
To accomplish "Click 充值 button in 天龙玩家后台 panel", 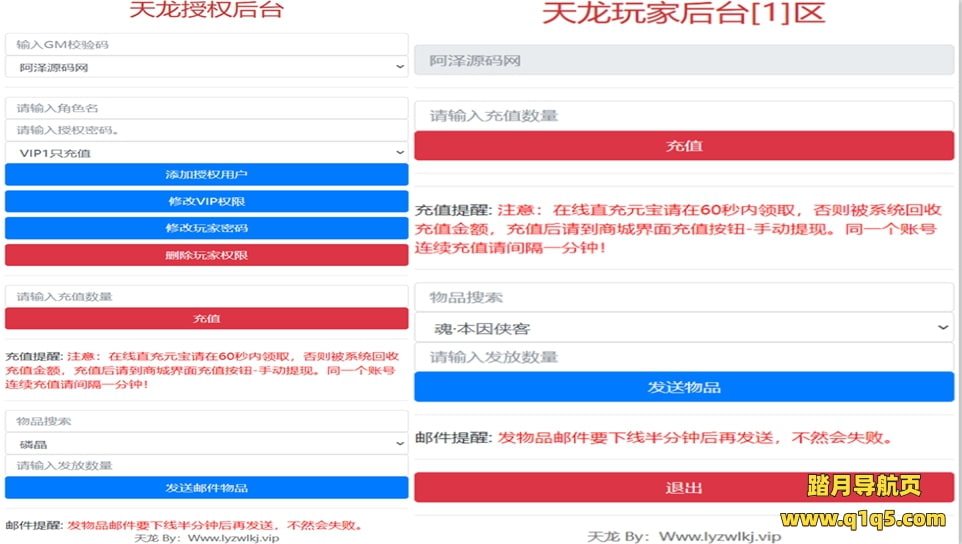I will (684, 146).
